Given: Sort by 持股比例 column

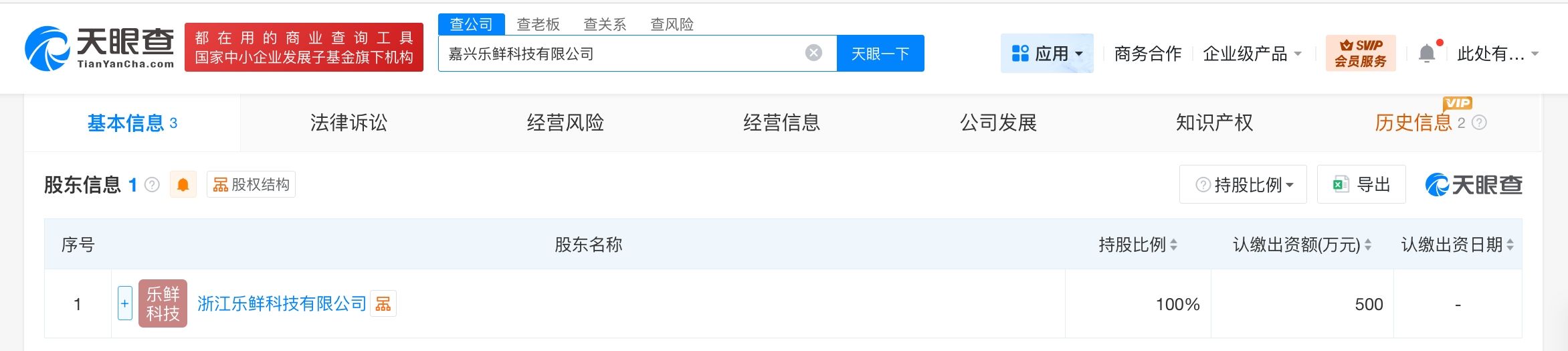Looking at the screenshot, I should click(x=1173, y=245).
